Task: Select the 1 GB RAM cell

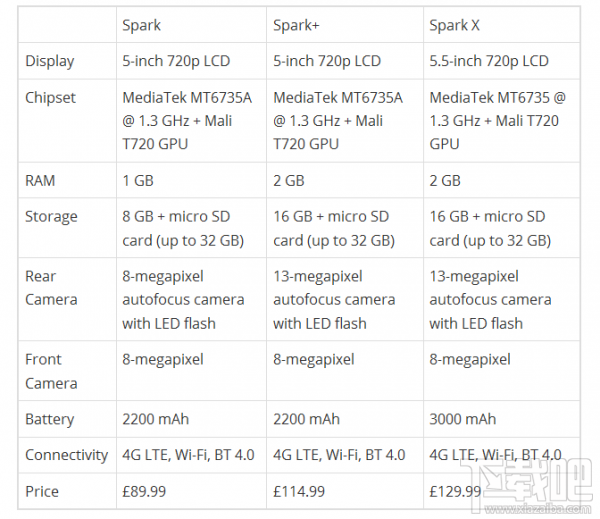Action: pos(138,181)
